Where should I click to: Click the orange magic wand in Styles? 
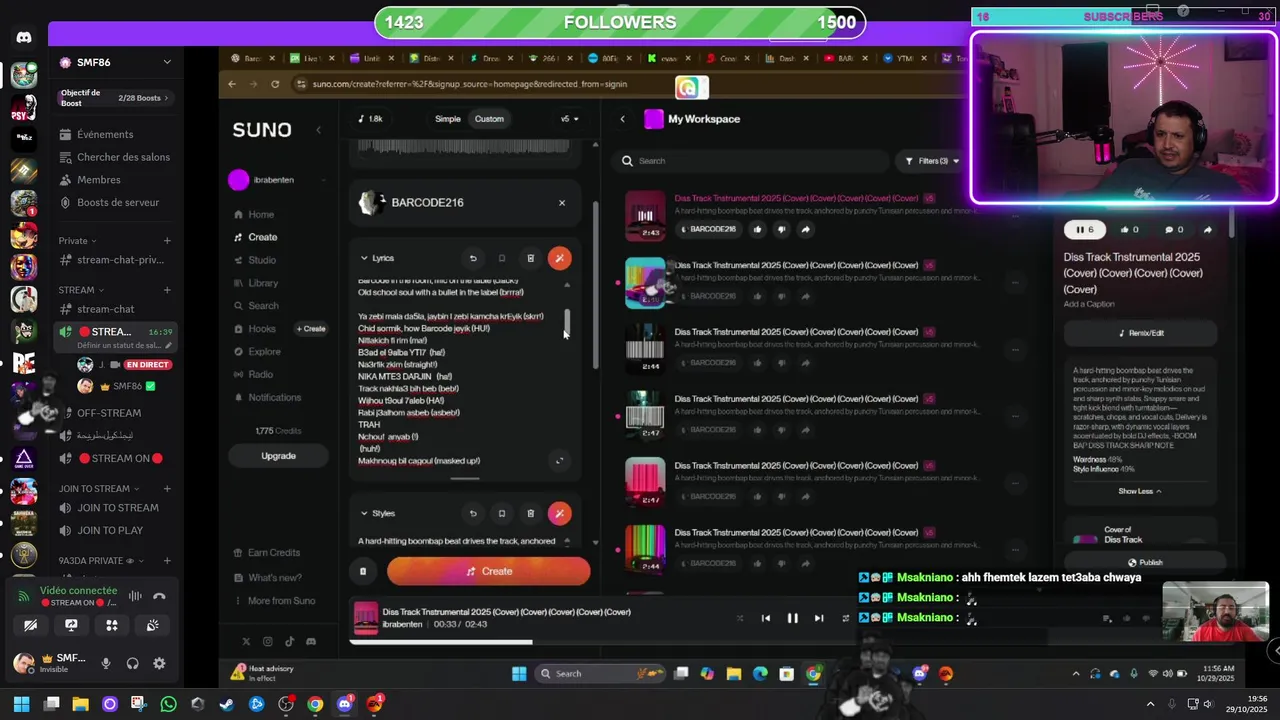[x=560, y=513]
